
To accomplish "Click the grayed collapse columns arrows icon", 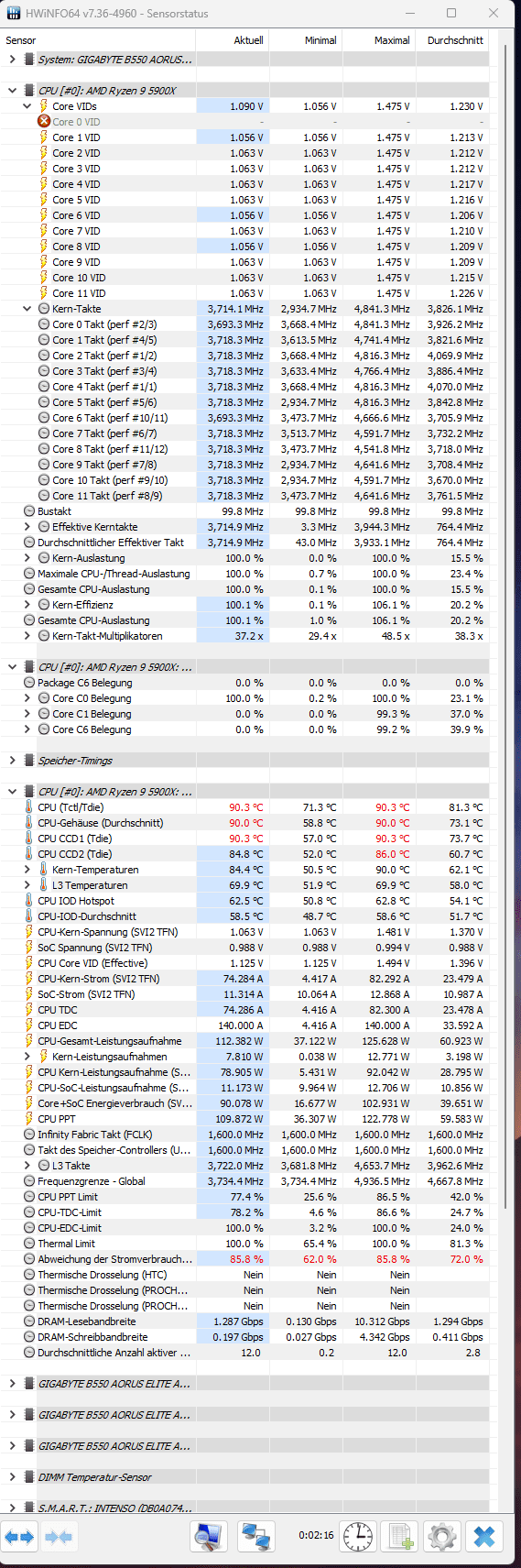I will coord(59,1537).
